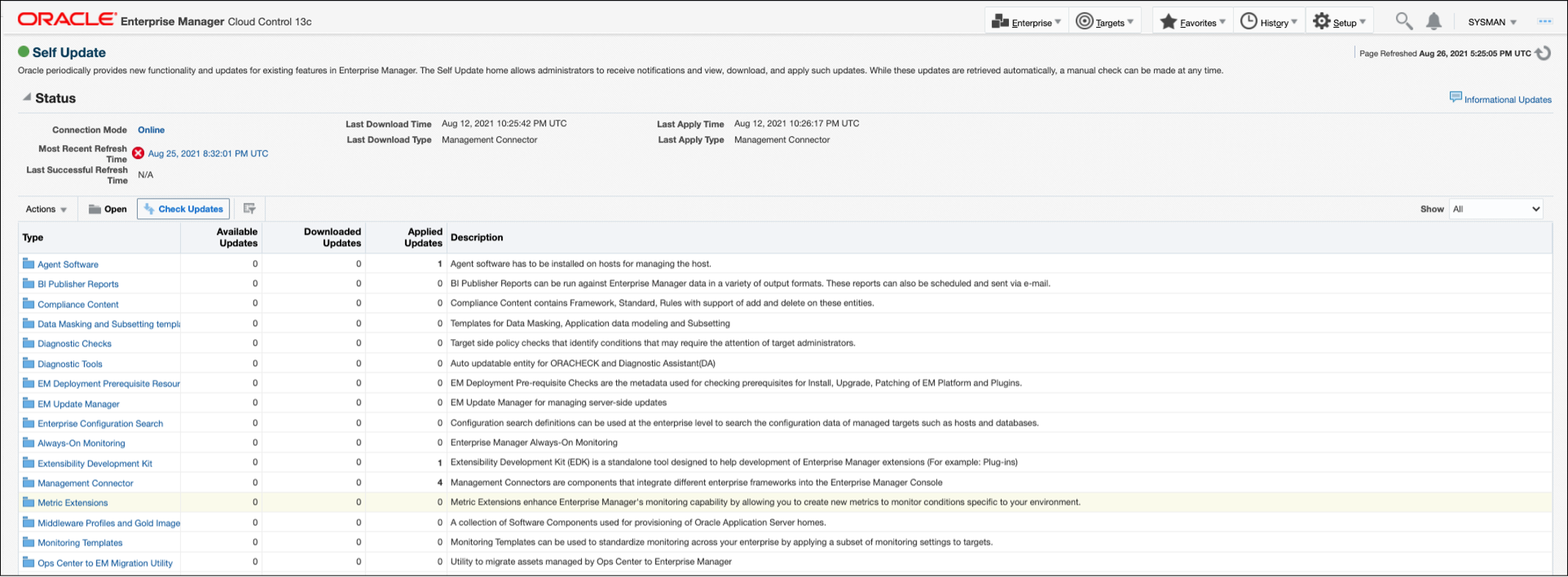The image size is (1568, 577).
Task: Click the Informational Updates speech bubble icon
Action: (x=1455, y=97)
